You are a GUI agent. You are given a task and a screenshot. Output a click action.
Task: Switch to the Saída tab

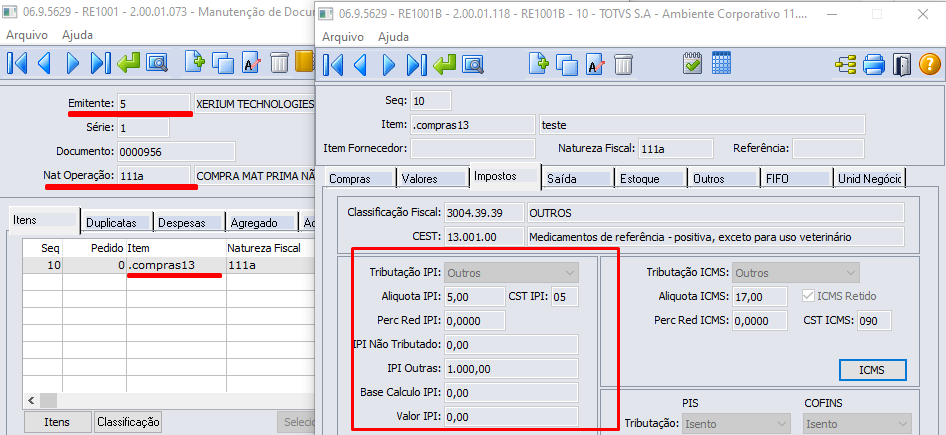pos(577,179)
